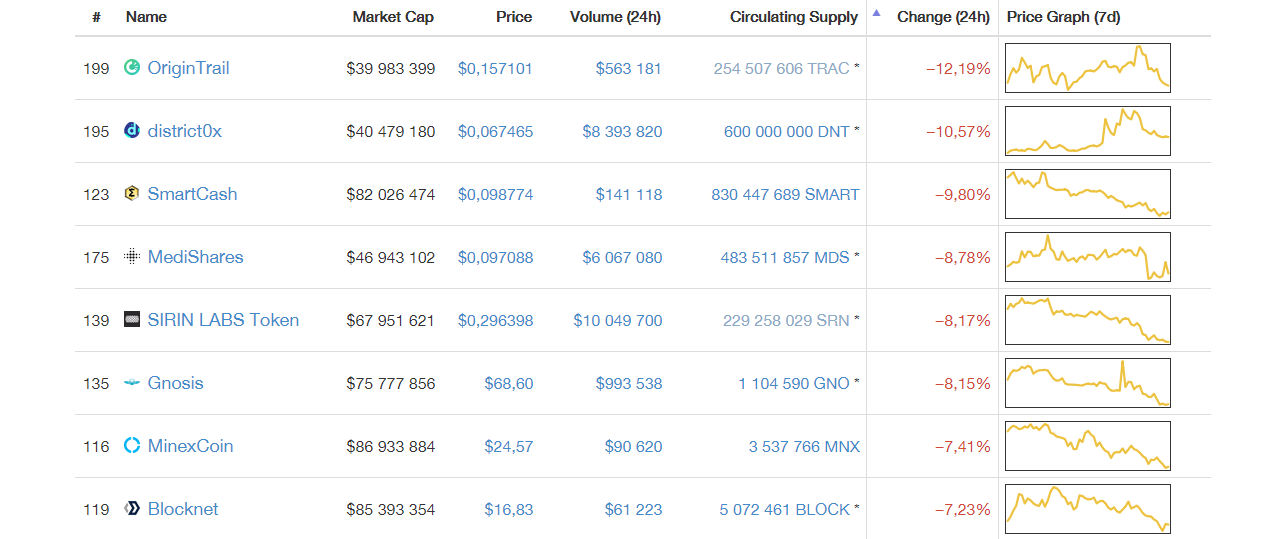The height and width of the screenshot is (539, 1280).
Task: Click OriginTrail volume $563 181
Action: click(x=628, y=68)
